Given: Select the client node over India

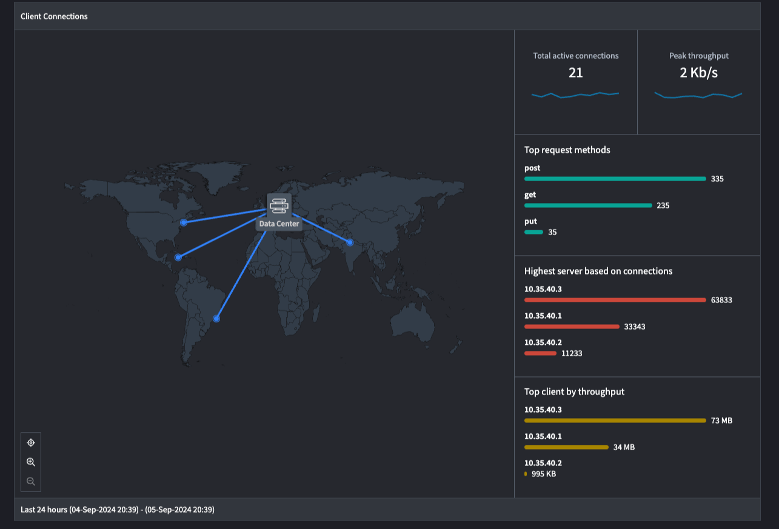Looking at the screenshot, I should point(350,242).
